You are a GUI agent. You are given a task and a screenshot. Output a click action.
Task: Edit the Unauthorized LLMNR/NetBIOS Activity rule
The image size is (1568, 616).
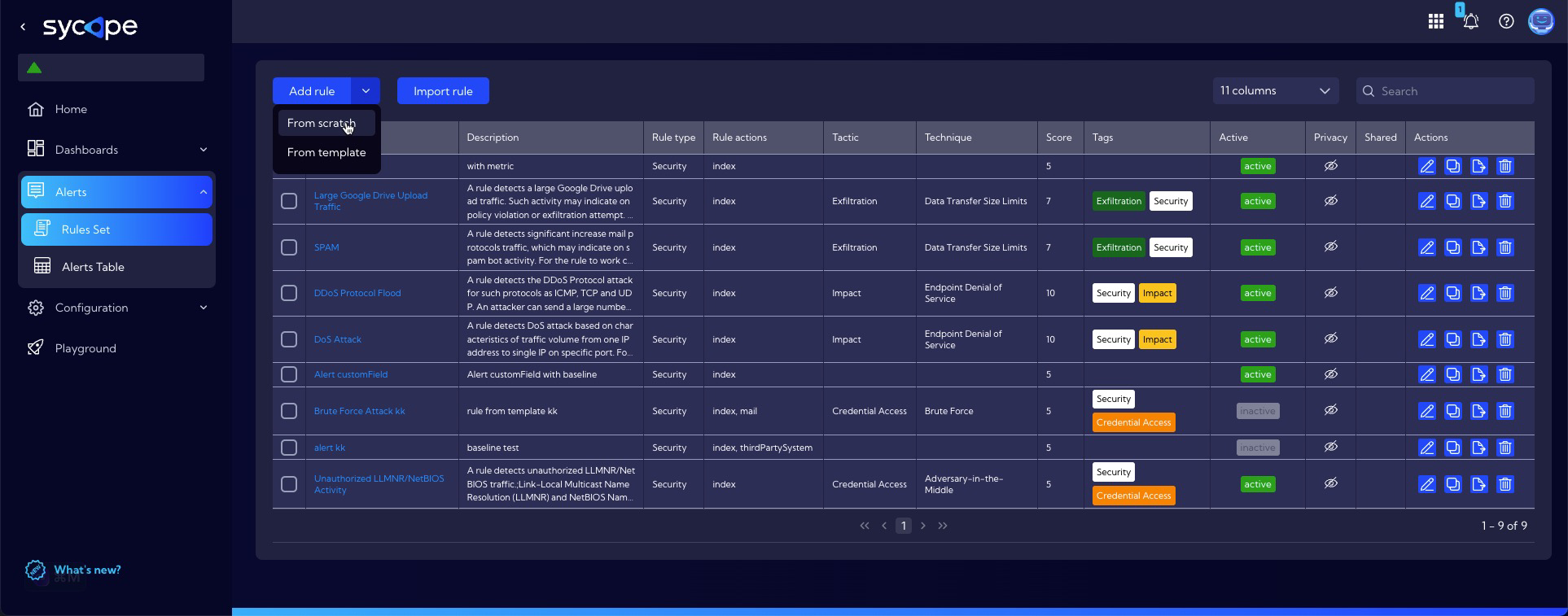coord(1427,484)
